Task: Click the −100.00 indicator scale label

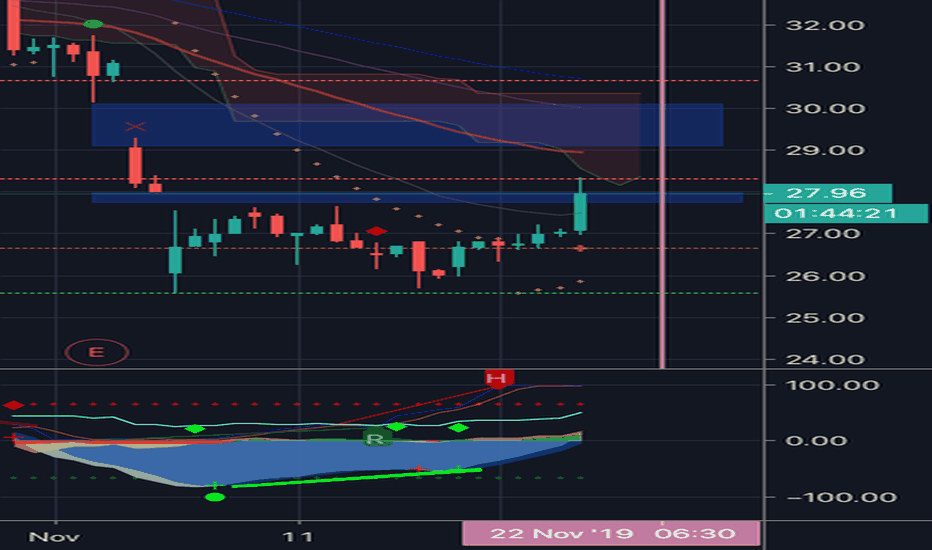Action: [x=841, y=497]
